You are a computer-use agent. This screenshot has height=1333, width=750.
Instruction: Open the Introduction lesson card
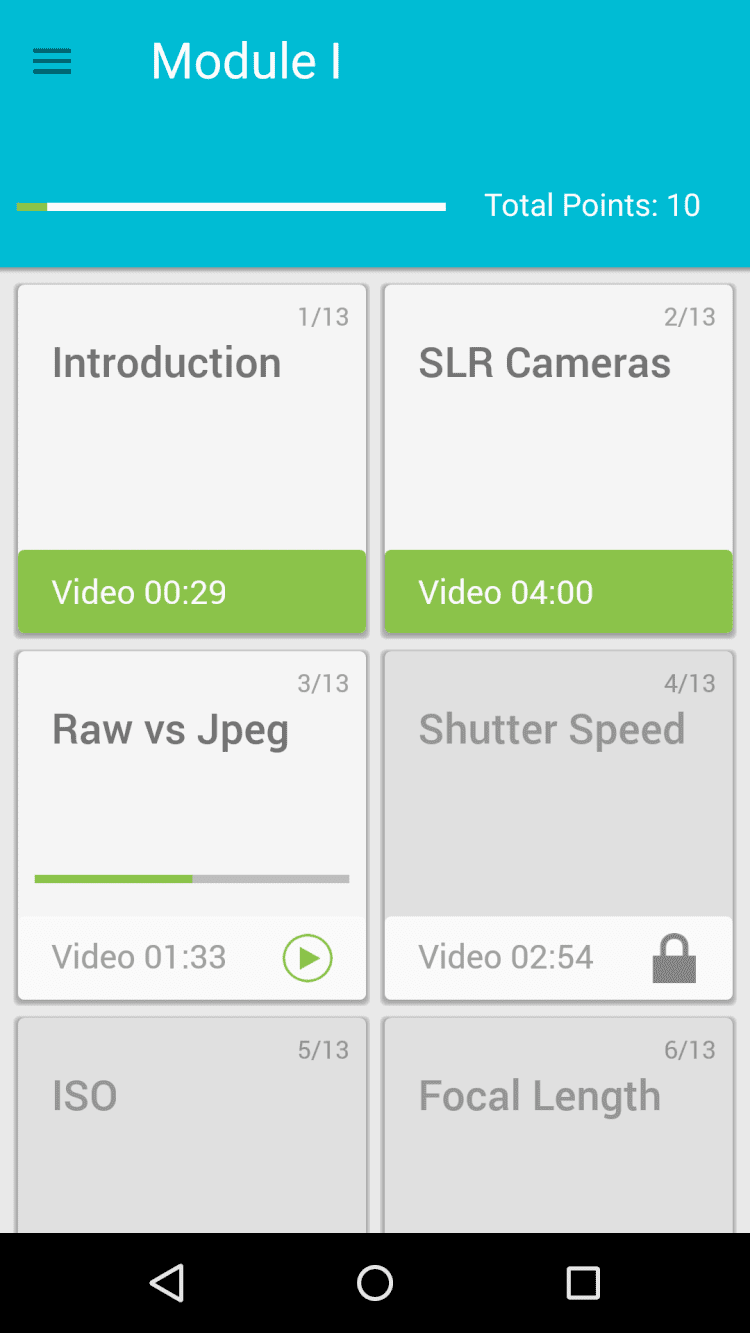(x=191, y=440)
